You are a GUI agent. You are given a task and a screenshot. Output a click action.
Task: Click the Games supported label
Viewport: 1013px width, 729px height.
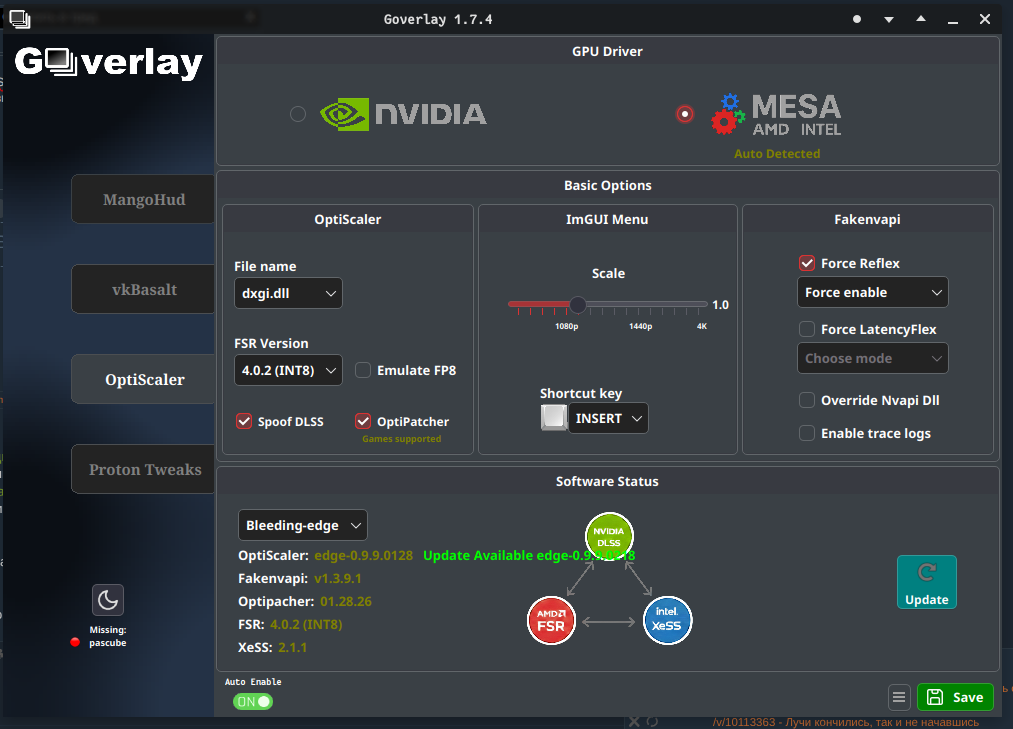401,439
